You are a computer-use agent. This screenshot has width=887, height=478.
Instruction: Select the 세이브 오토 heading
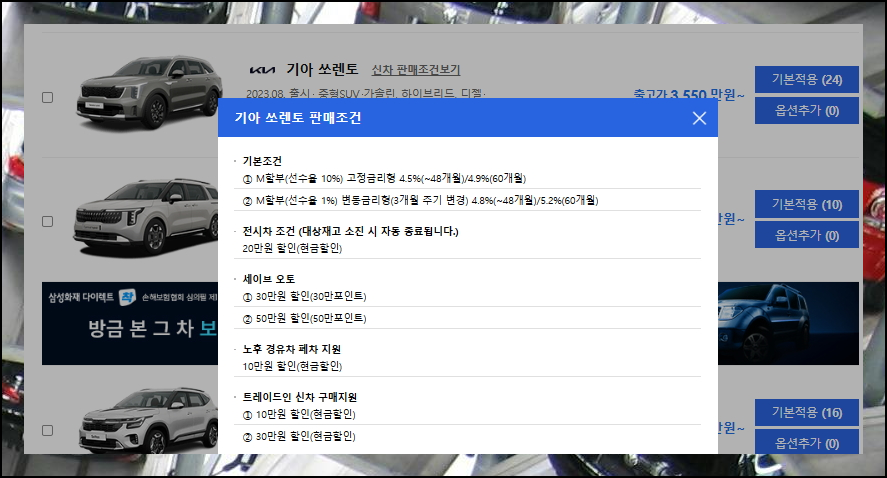tap(269, 279)
